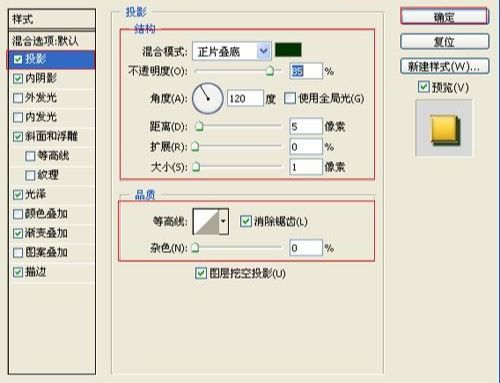
Task: Open the 等高线 contour picker arrow
Action: [223, 221]
